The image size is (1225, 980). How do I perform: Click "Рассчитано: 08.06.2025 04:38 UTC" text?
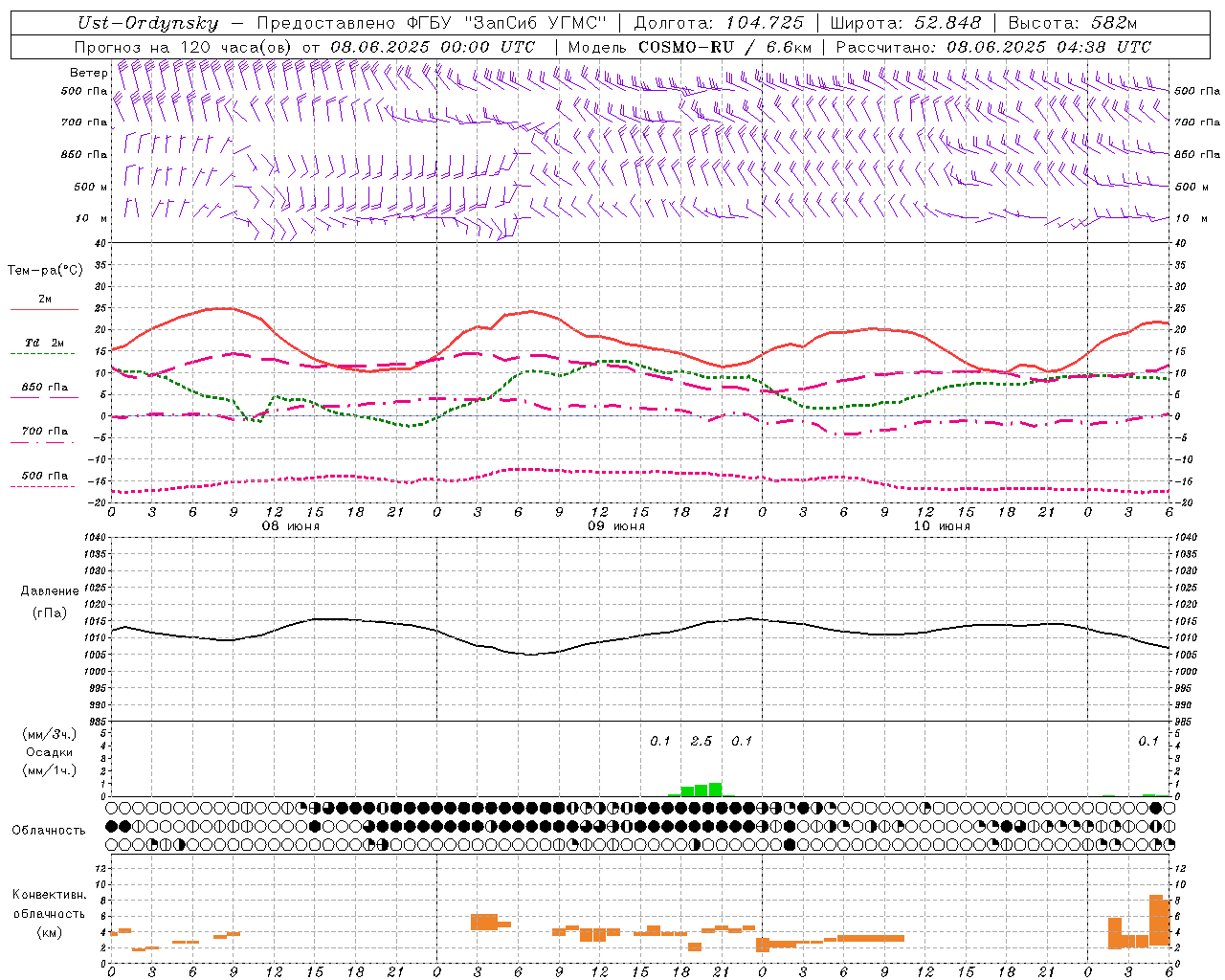(x=993, y=47)
